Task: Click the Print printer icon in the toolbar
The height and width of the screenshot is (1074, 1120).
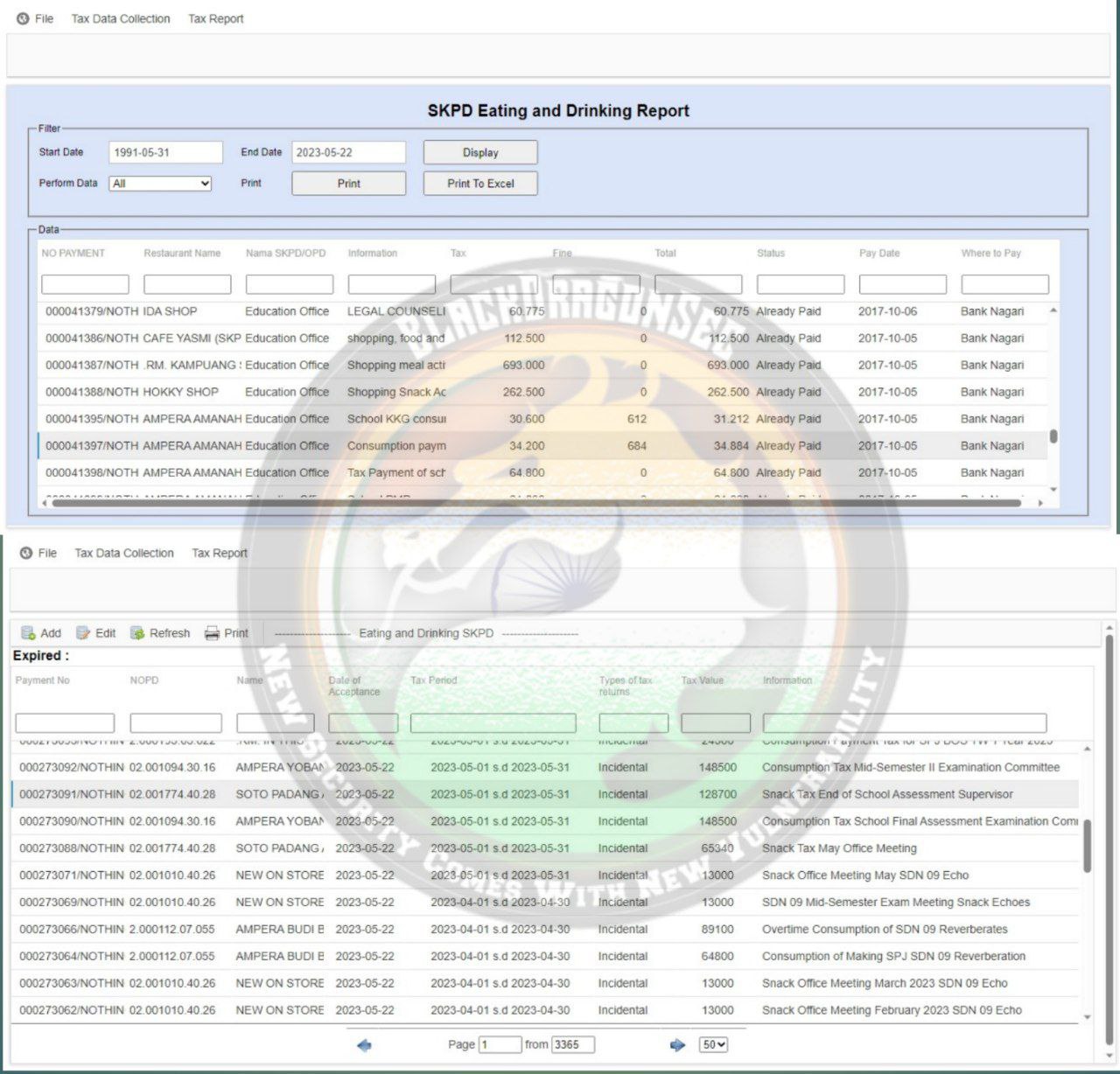Action: coord(212,633)
